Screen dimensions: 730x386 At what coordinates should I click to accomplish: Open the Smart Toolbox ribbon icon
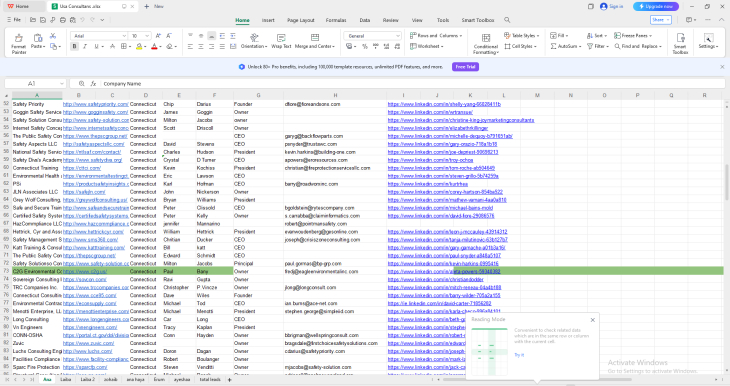tap(680, 43)
